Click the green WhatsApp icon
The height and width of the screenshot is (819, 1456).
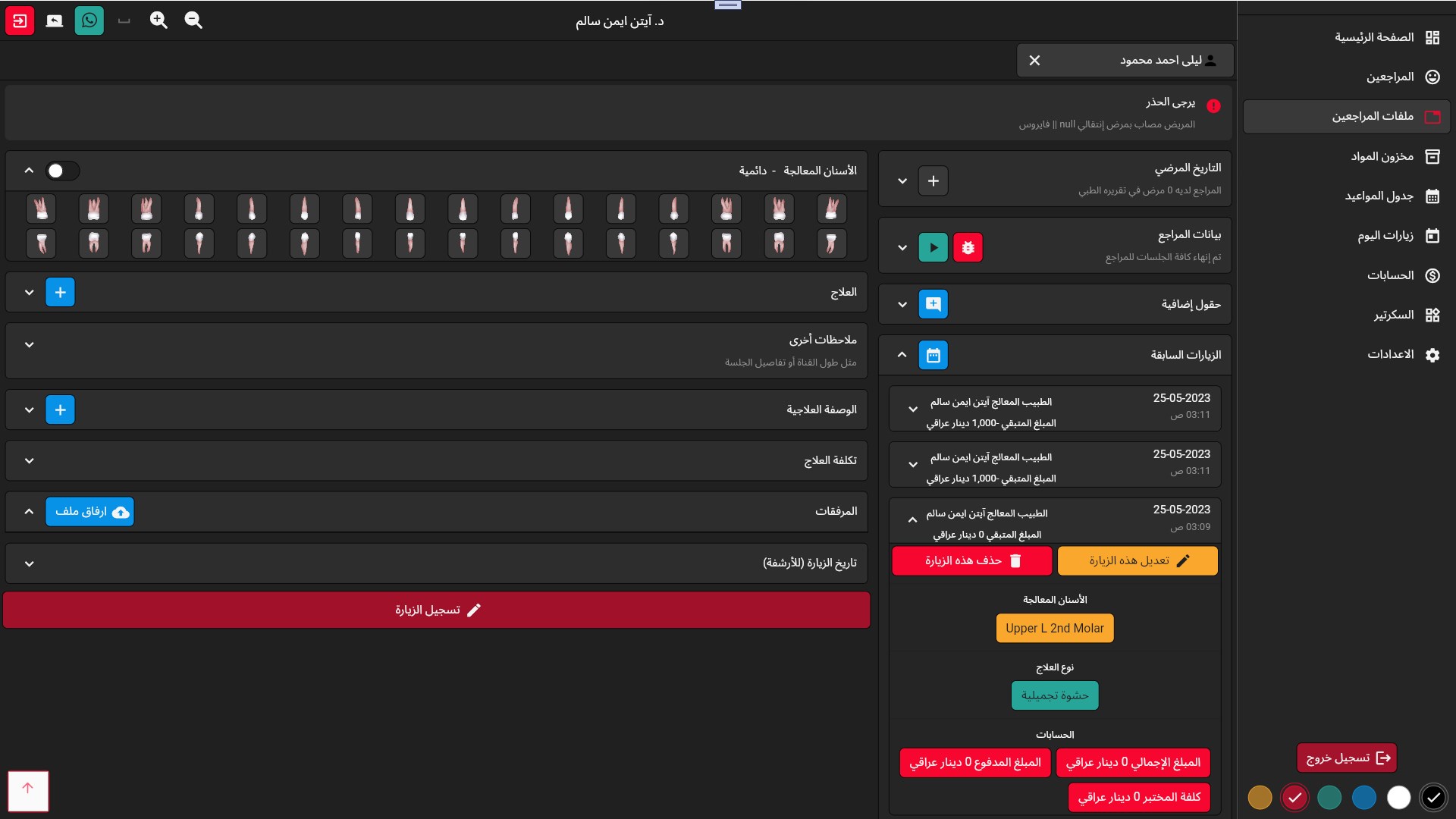click(89, 20)
